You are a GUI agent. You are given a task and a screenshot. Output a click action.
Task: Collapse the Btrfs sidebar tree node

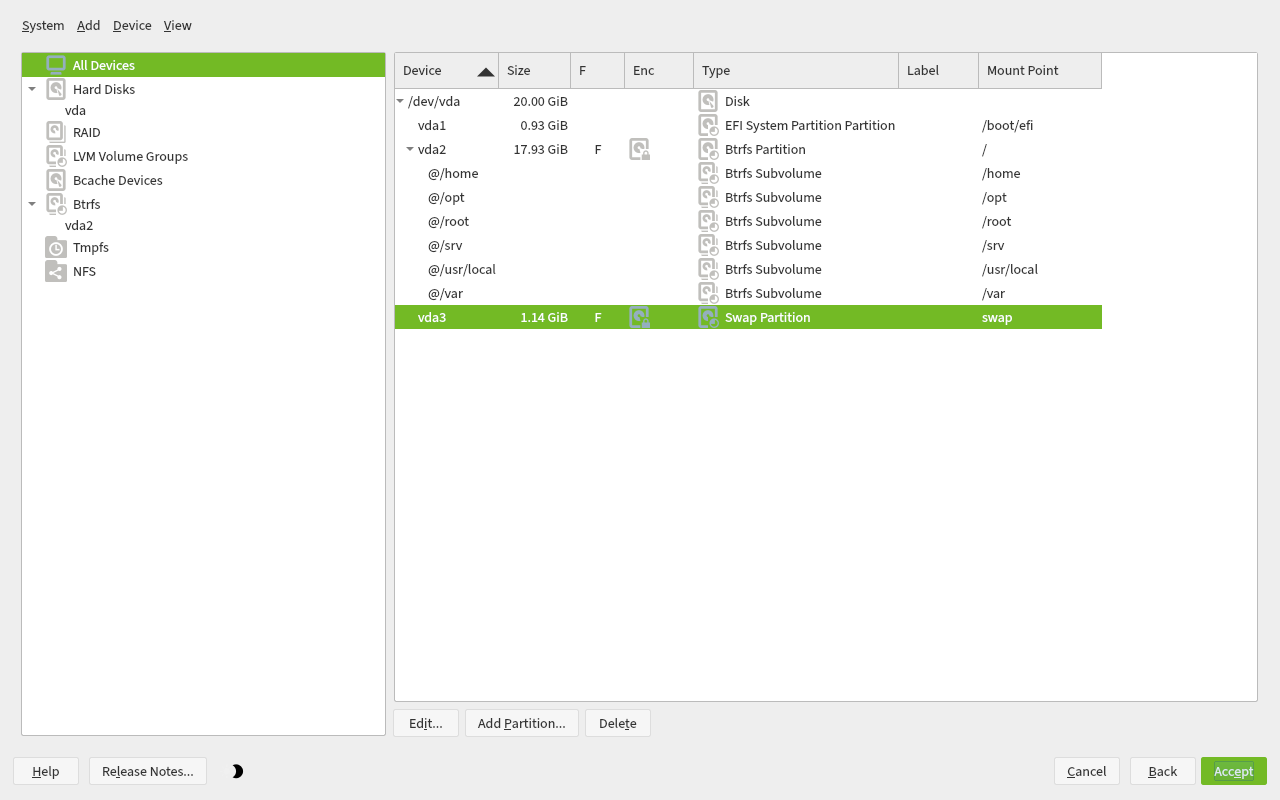point(32,204)
